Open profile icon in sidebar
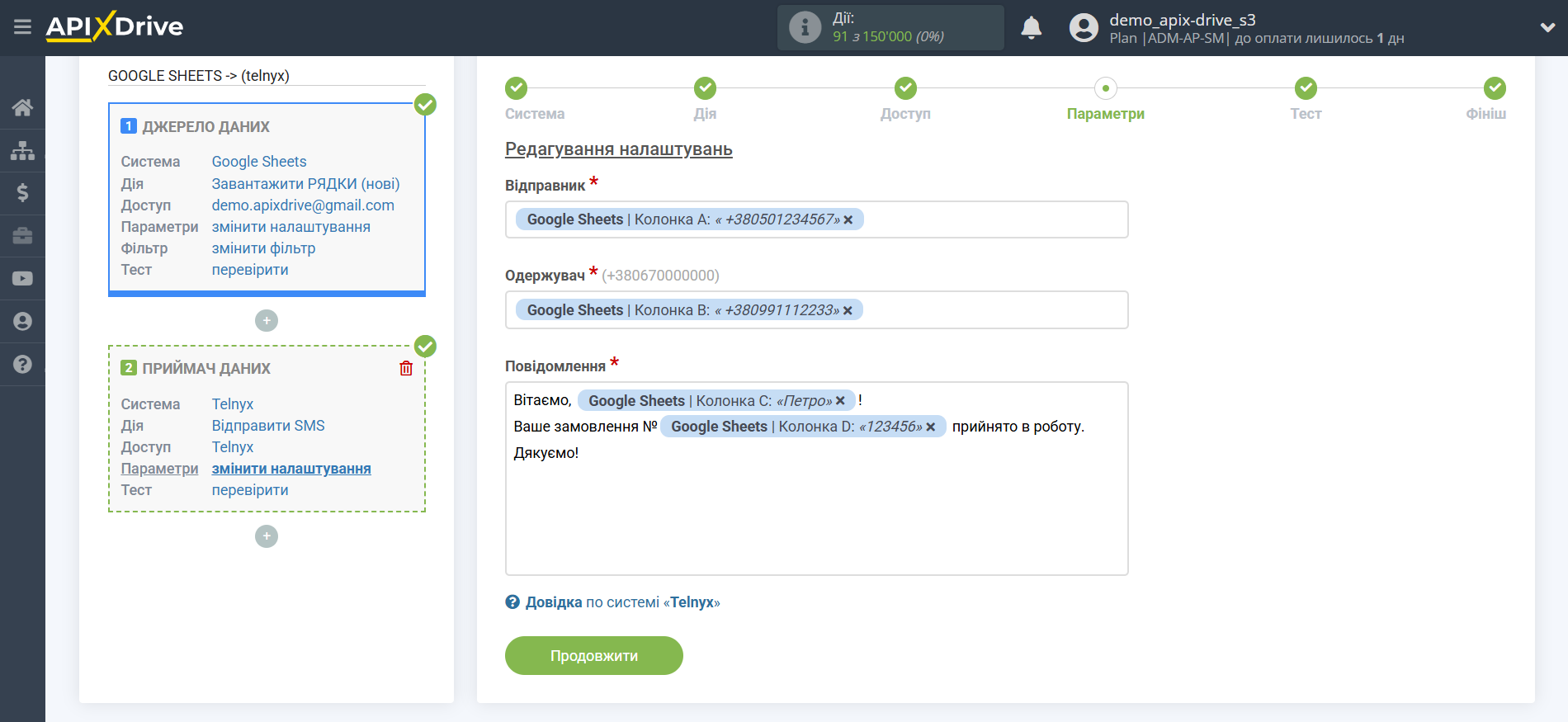This screenshot has height=722, width=1568. pyautogui.click(x=22, y=322)
